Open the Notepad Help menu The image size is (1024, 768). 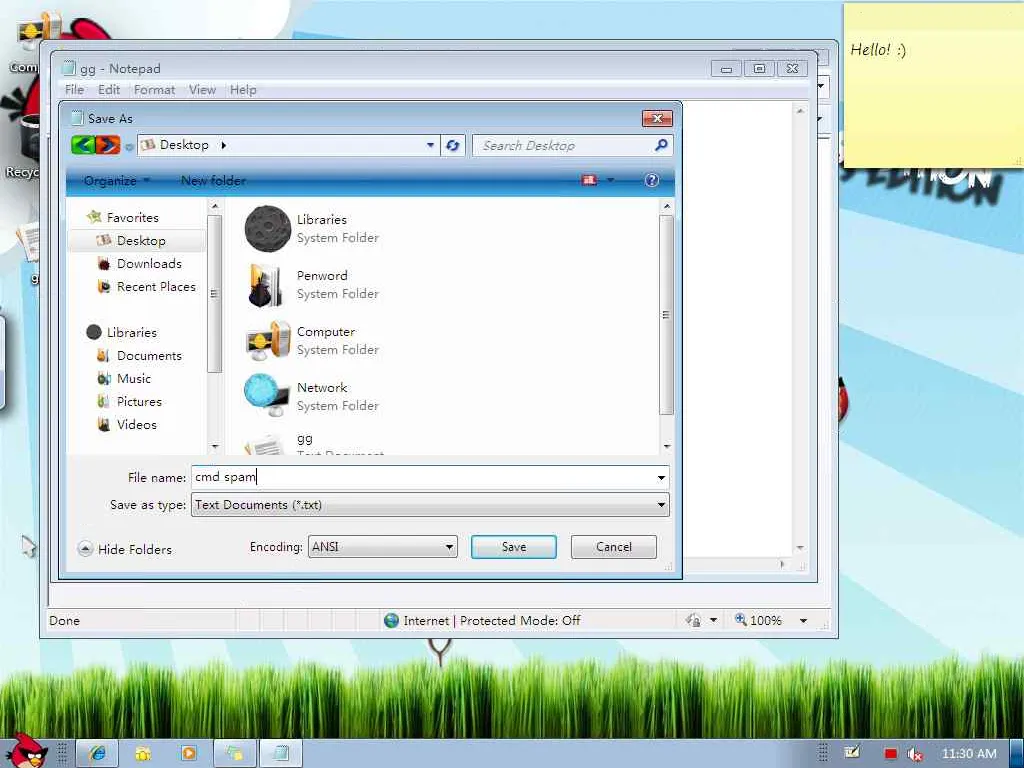(243, 89)
